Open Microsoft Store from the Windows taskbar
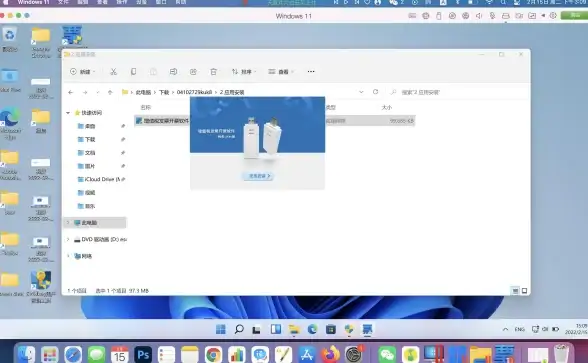This screenshot has width=588, height=363. [331, 329]
